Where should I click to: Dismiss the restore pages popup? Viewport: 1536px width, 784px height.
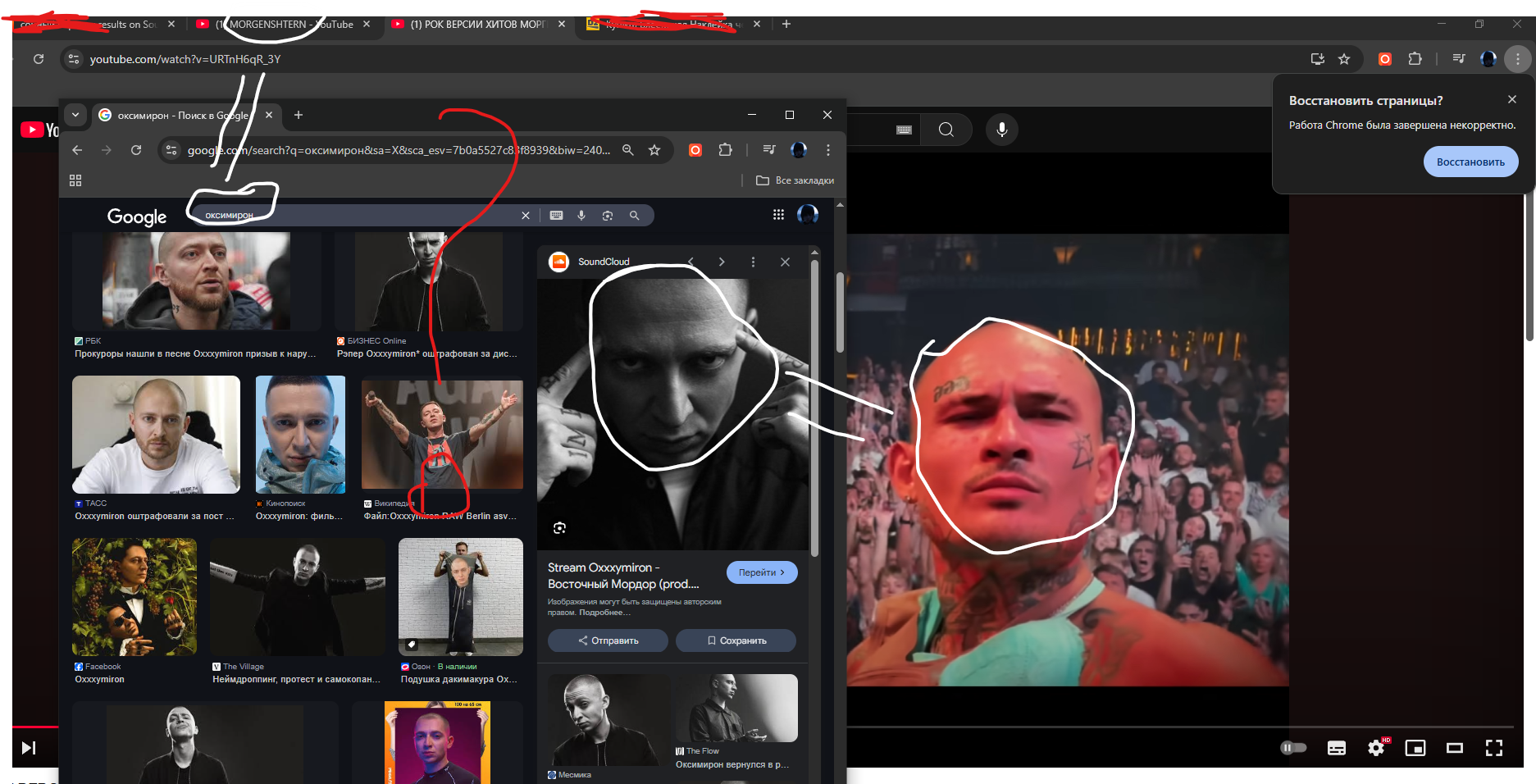click(1512, 99)
